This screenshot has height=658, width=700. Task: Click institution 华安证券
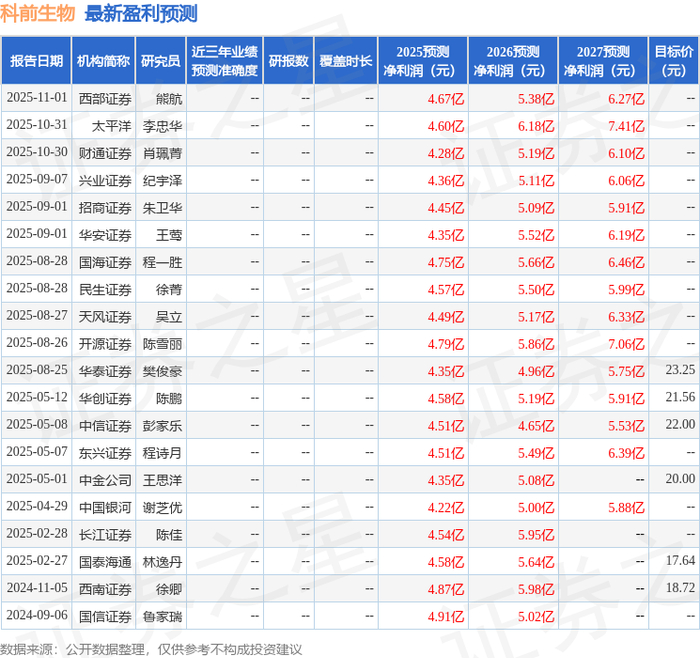click(x=105, y=235)
